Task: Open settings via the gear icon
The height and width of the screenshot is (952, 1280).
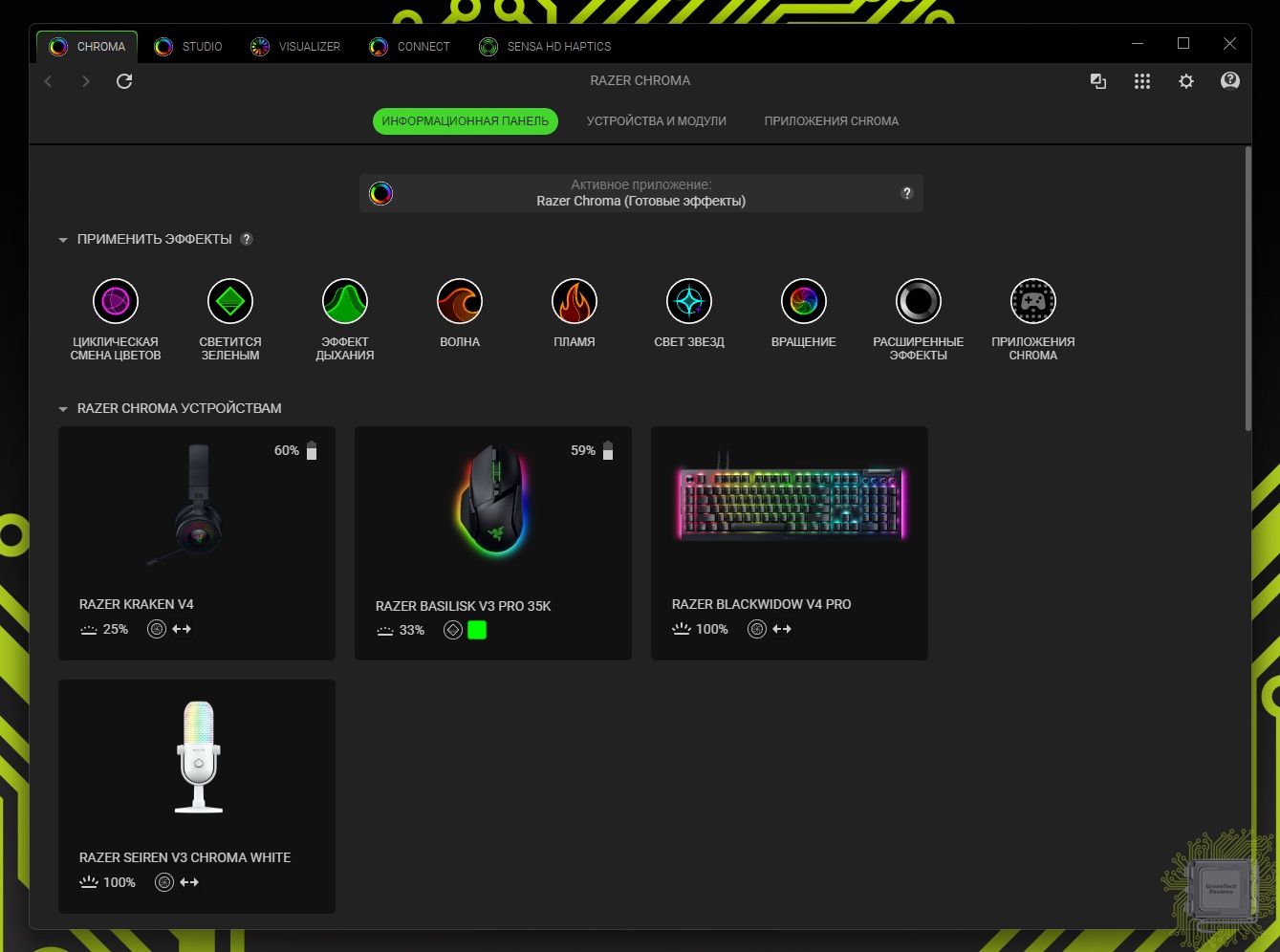Action: (1186, 81)
